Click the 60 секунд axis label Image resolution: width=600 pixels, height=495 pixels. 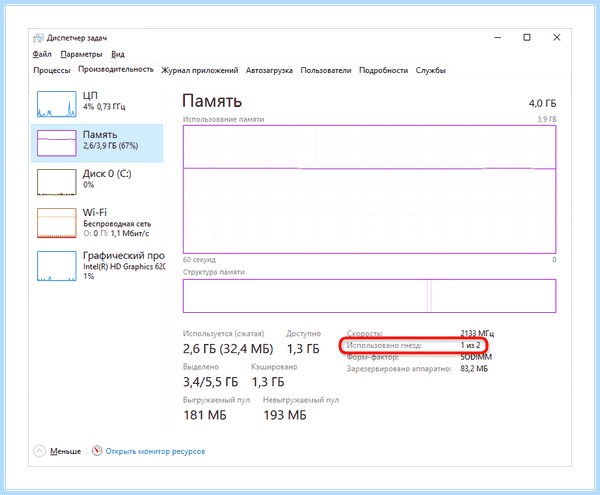pyautogui.click(x=199, y=260)
